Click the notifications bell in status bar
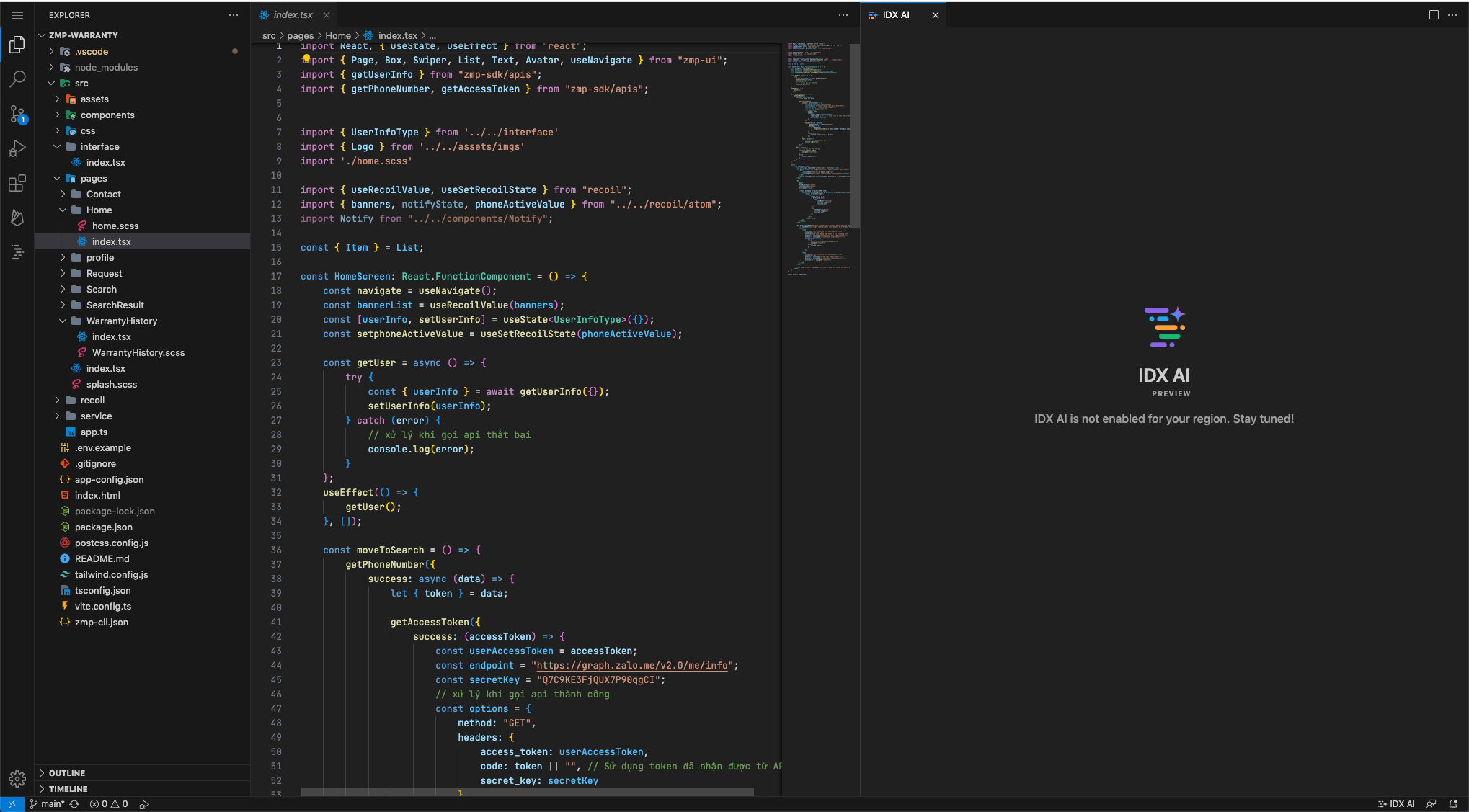The height and width of the screenshot is (812, 1469). click(x=1453, y=804)
